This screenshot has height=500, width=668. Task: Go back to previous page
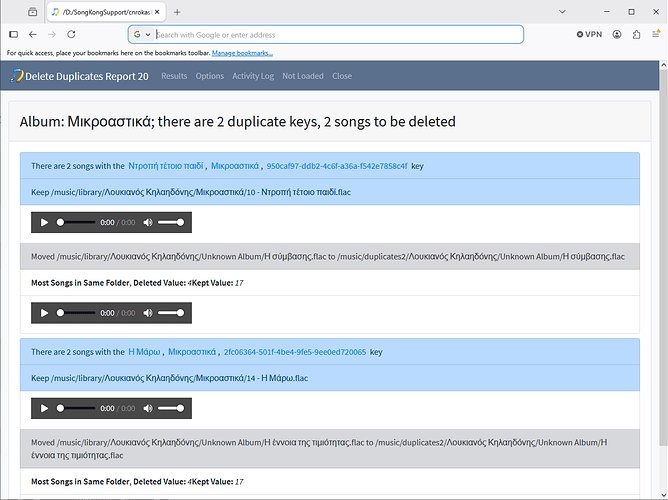33,34
